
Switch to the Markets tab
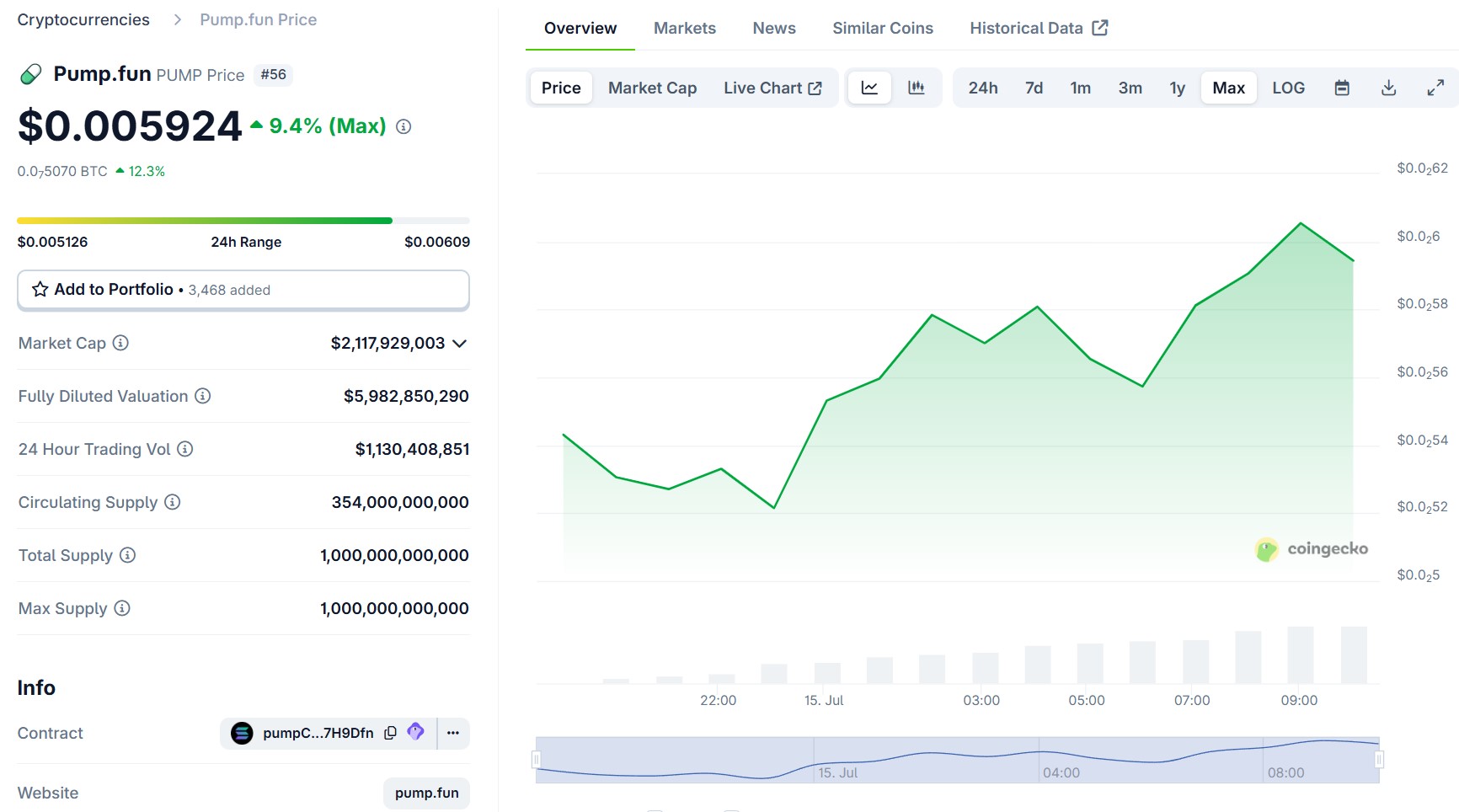[684, 27]
